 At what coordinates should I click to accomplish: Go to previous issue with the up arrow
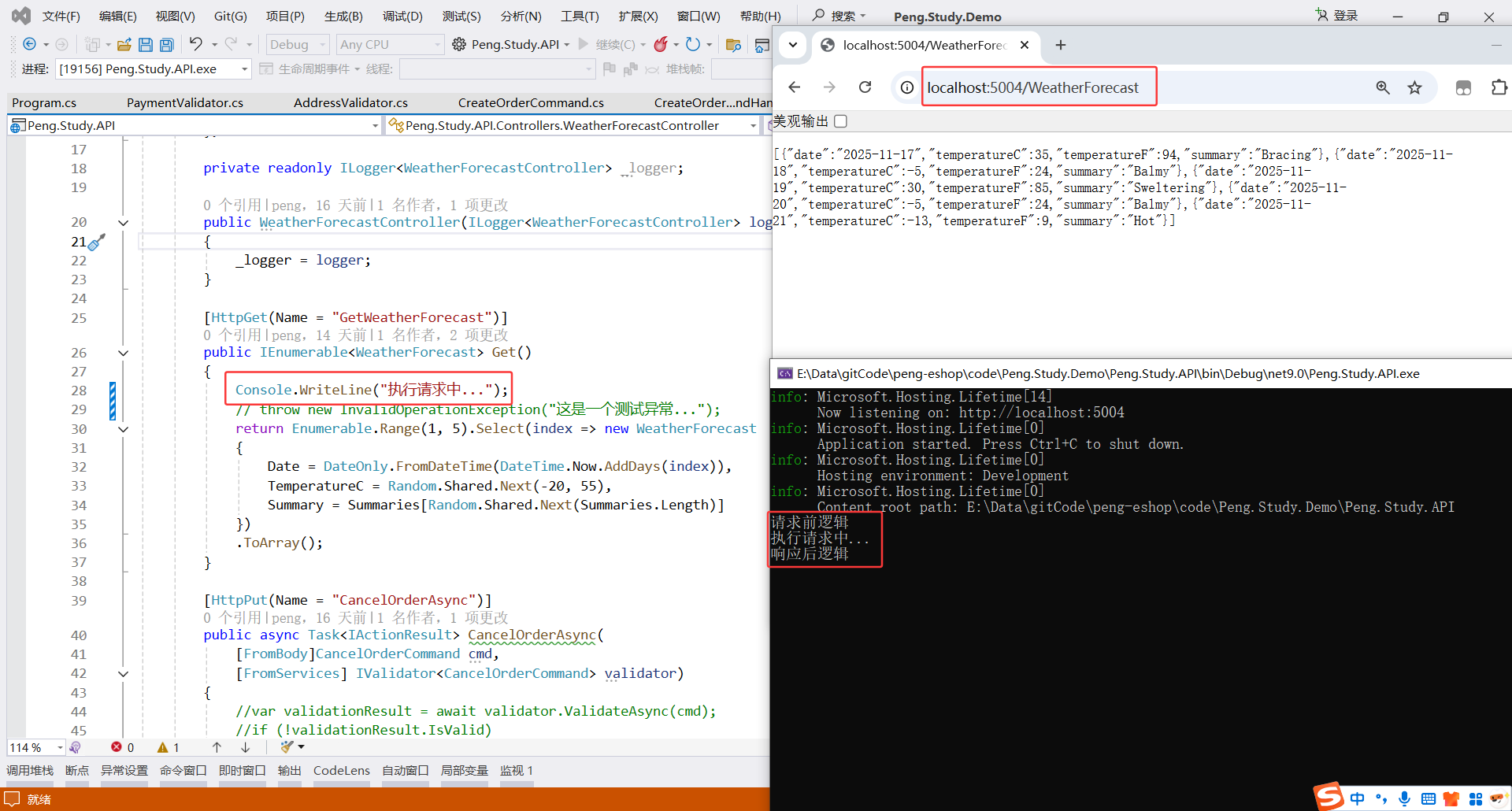217,747
